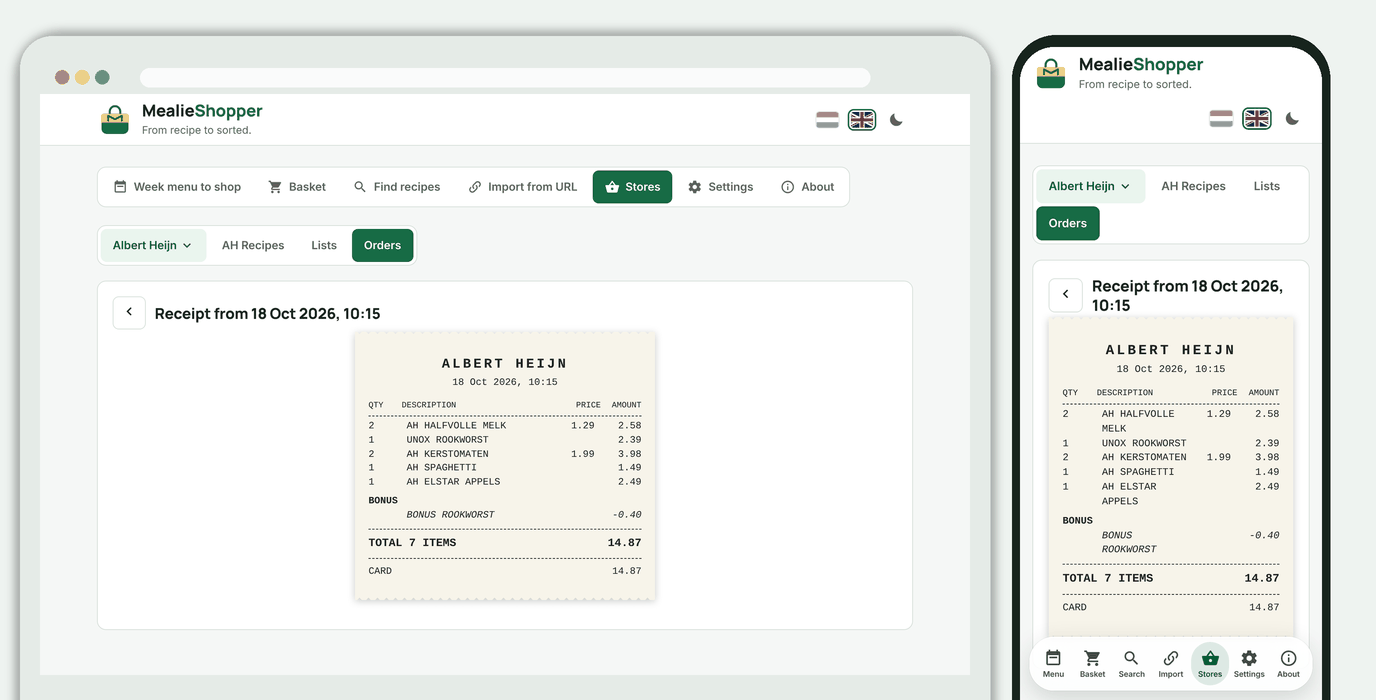
Task: Open the Basket tab in desktop nav
Action: [x=297, y=187]
